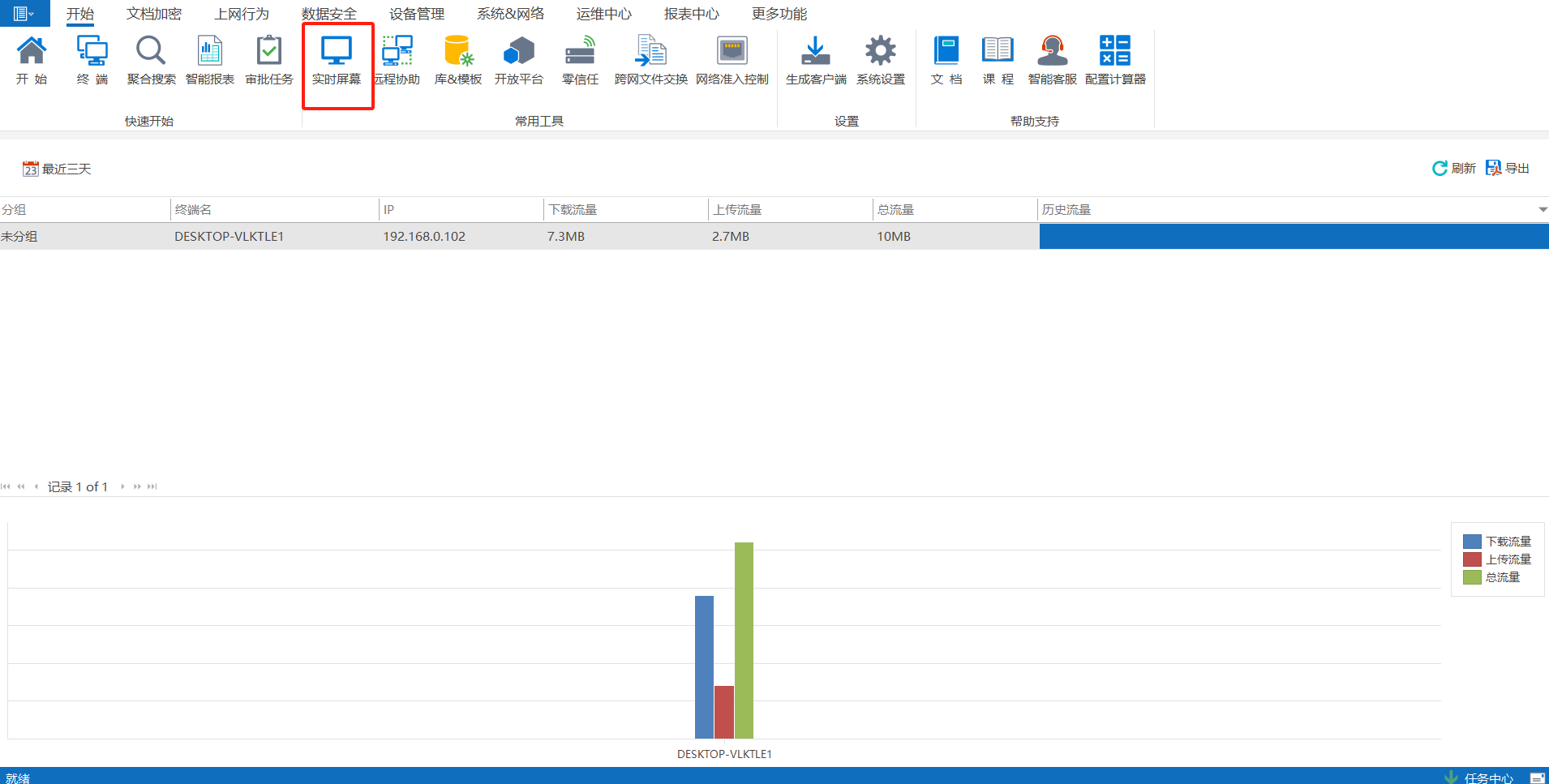Launch 远程协助 remote assistance

click(397, 61)
